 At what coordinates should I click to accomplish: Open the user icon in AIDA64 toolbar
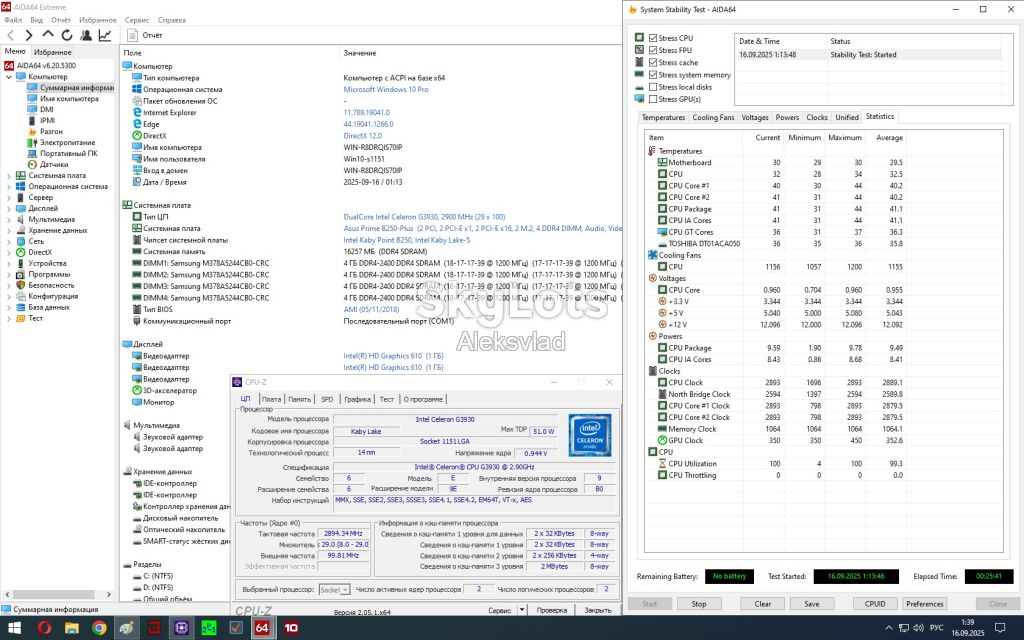tap(86, 35)
